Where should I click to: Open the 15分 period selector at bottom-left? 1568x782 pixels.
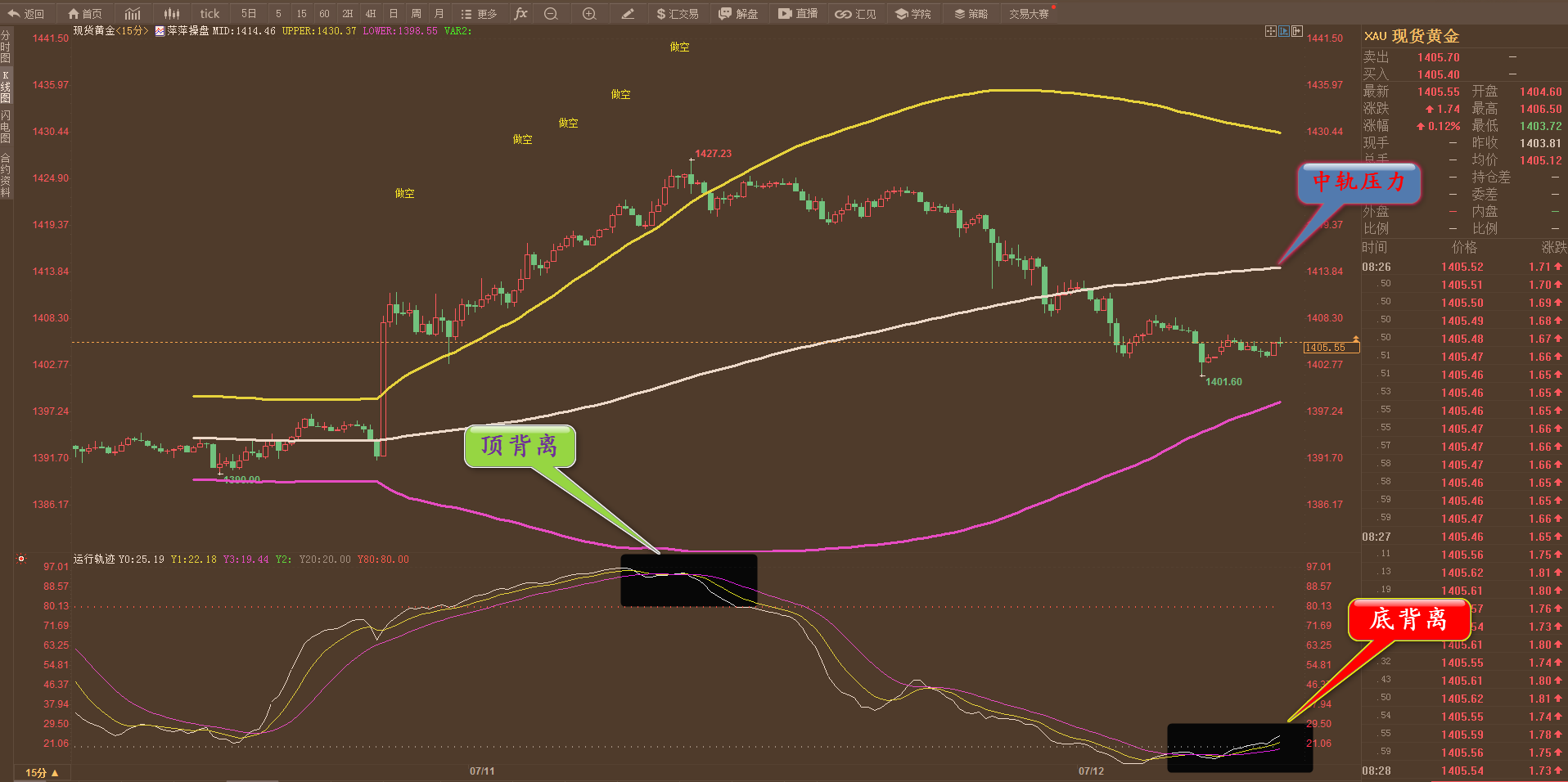point(42,773)
